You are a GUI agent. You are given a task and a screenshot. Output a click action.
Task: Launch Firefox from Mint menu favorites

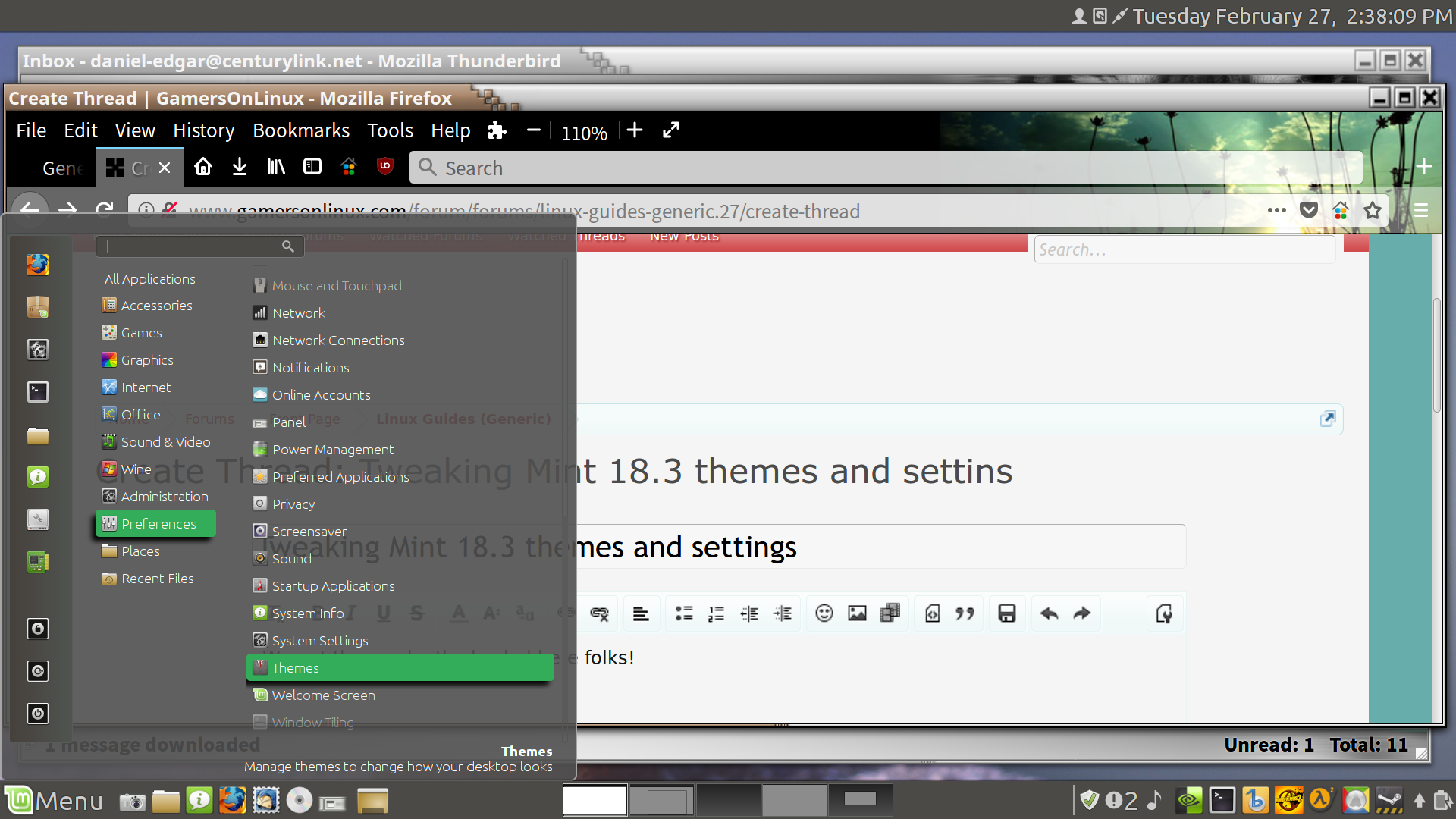38,265
